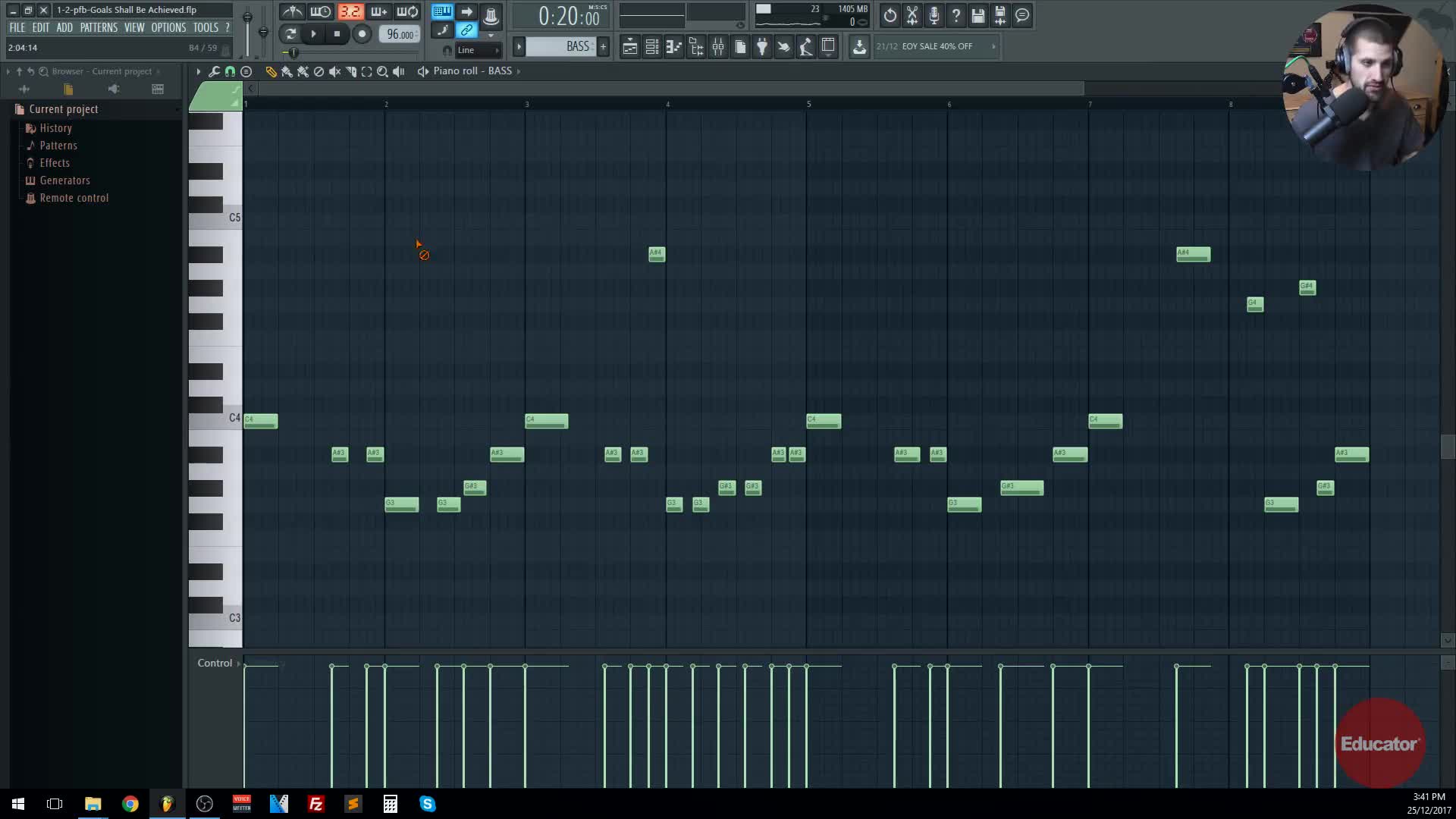
Task: Open the Line snap dropdown
Action: coord(479,50)
